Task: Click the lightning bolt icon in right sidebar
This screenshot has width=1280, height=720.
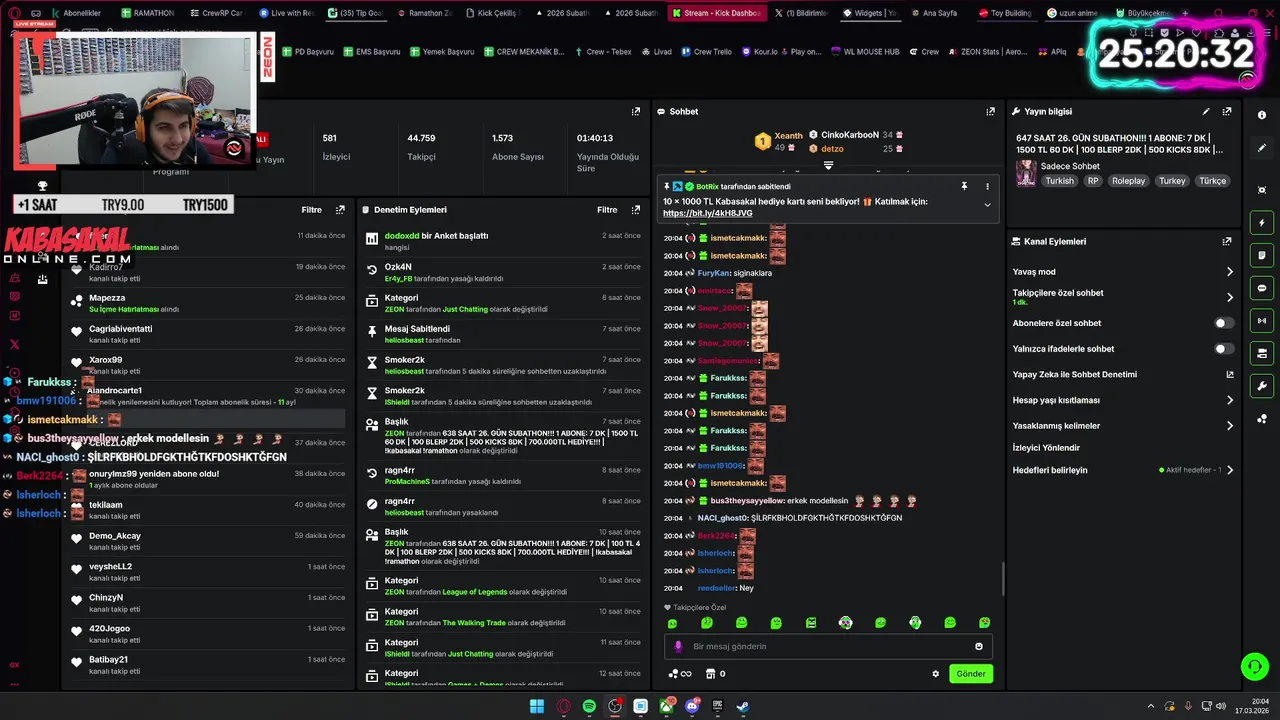Action: (1262, 223)
